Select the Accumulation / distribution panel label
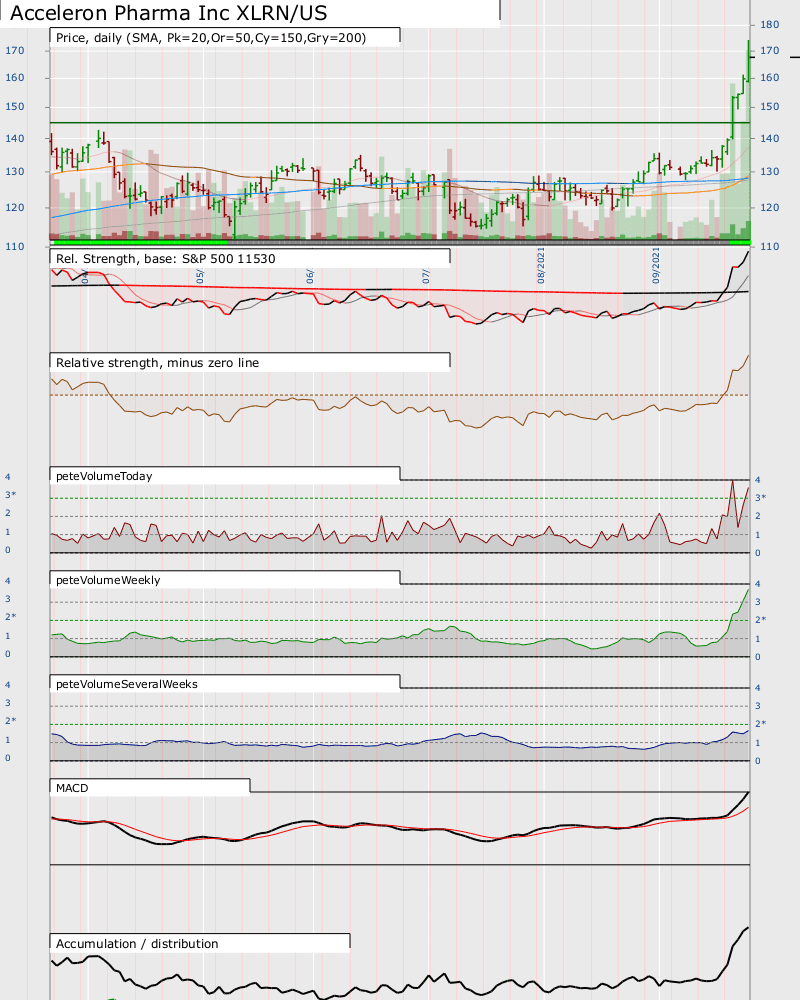Image resolution: width=800 pixels, height=1000 pixels. pyautogui.click(x=137, y=944)
